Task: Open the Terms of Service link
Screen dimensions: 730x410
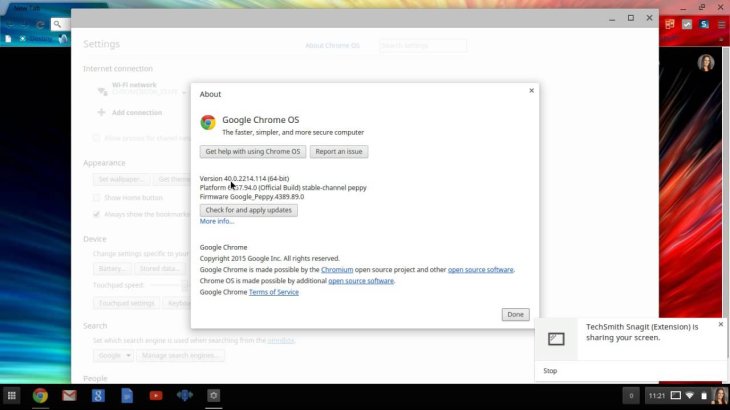Action: pos(274,292)
